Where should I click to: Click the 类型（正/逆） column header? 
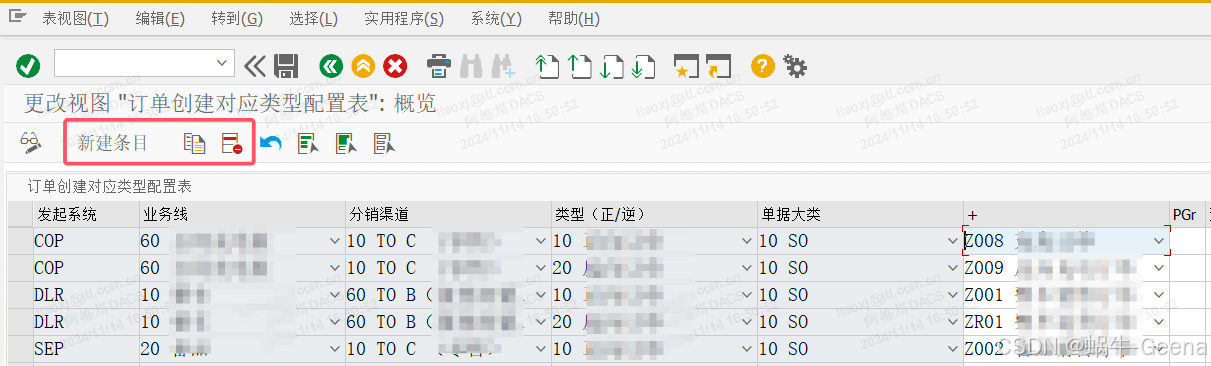(x=654, y=214)
